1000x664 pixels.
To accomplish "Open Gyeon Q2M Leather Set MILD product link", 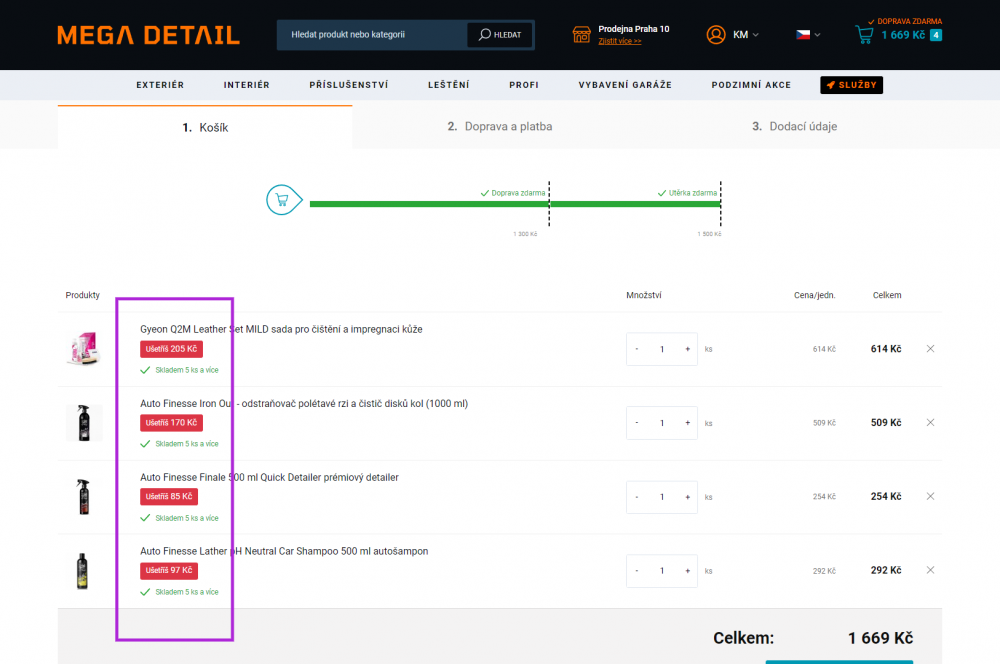I will coord(281,329).
